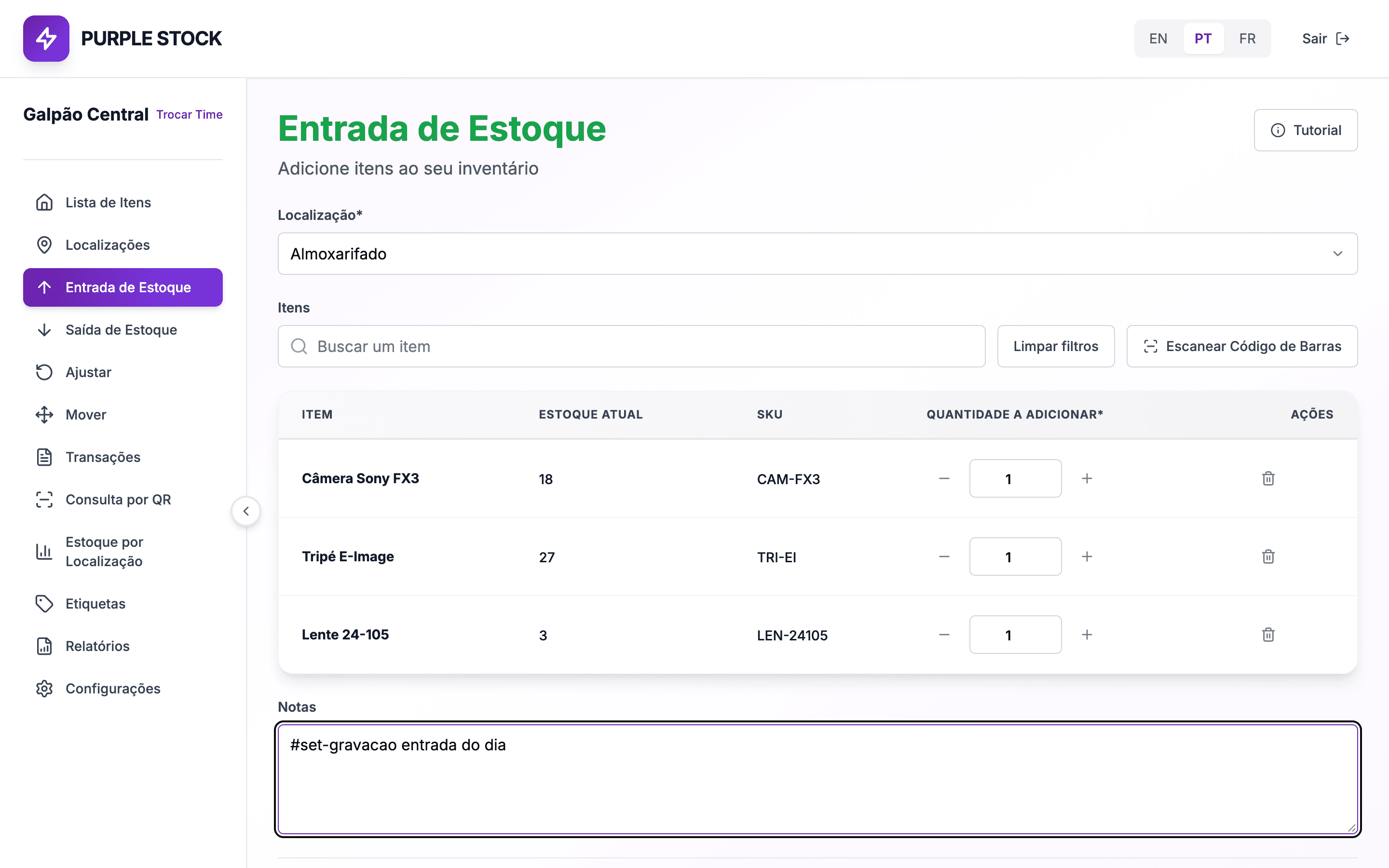Increase quantity for Câmera Sony FX3
Screen dimensions: 1389x868
pos(1087,478)
